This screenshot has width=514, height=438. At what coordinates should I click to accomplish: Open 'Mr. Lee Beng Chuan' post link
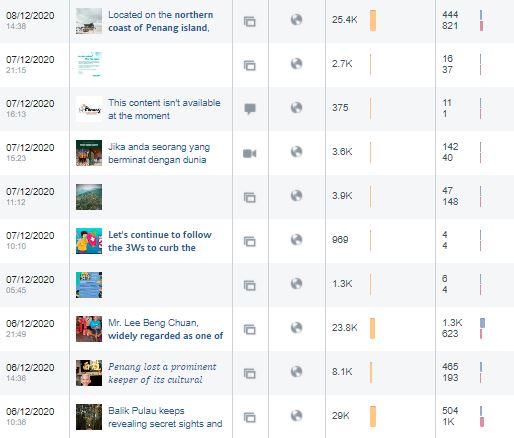pyautogui.click(x=165, y=329)
